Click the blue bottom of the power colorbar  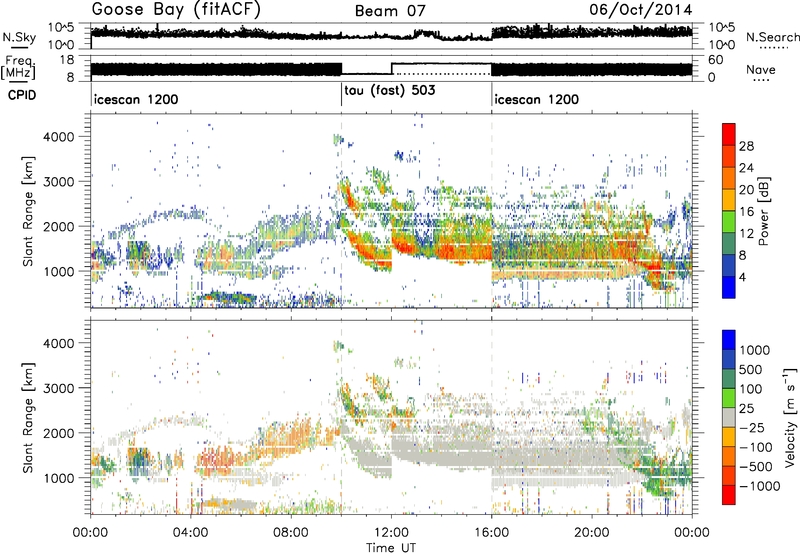[729, 288]
